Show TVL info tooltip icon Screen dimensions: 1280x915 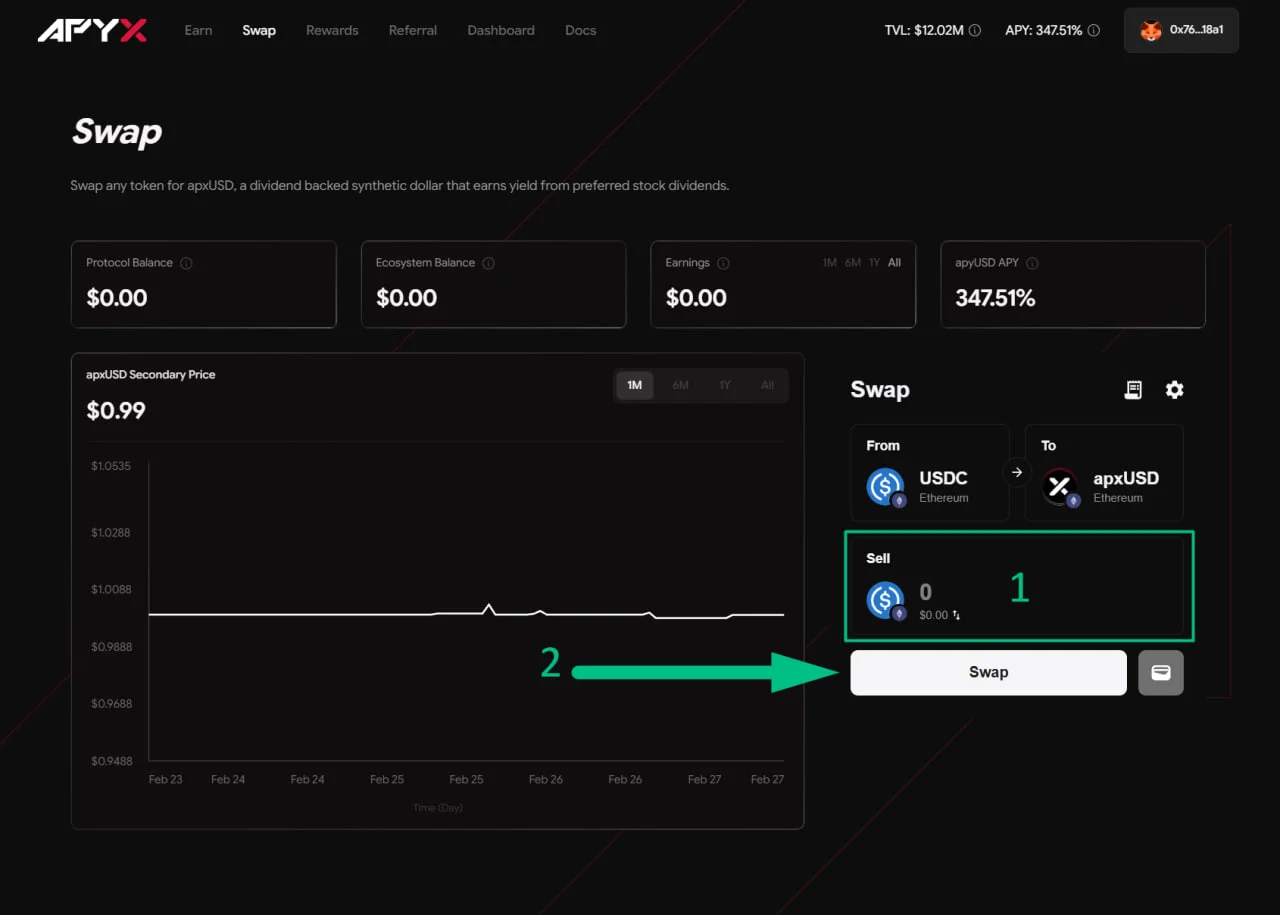point(975,31)
